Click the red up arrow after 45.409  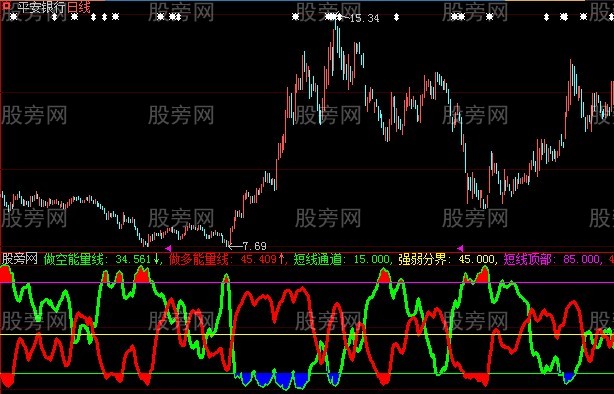click(281, 259)
